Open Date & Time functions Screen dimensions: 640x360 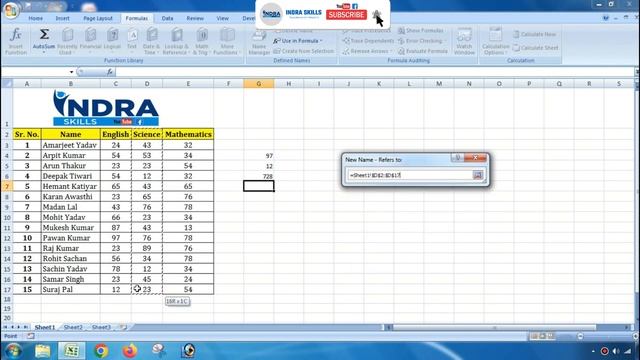pos(151,41)
